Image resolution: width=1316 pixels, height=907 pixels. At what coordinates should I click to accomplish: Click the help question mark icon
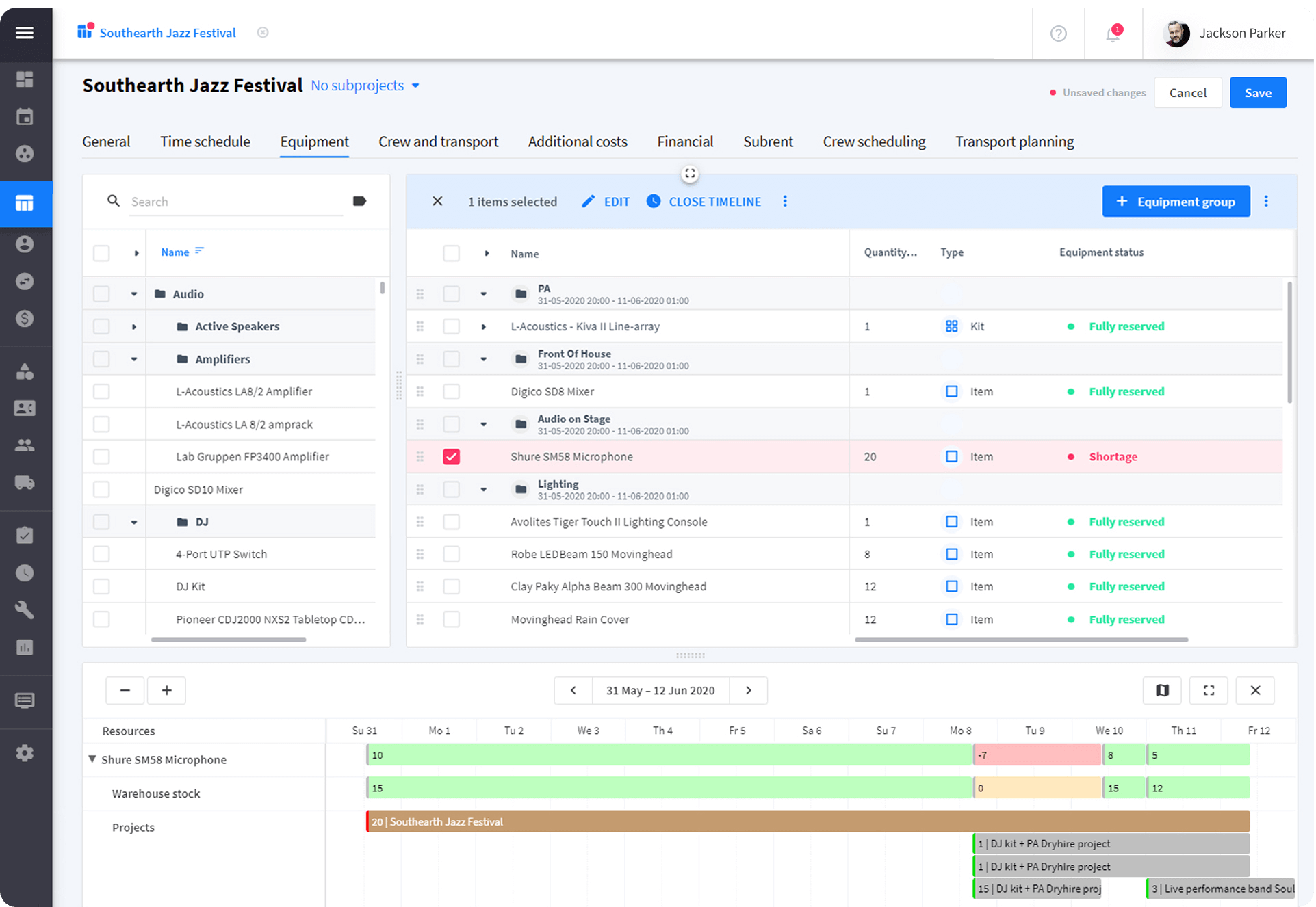1058,34
